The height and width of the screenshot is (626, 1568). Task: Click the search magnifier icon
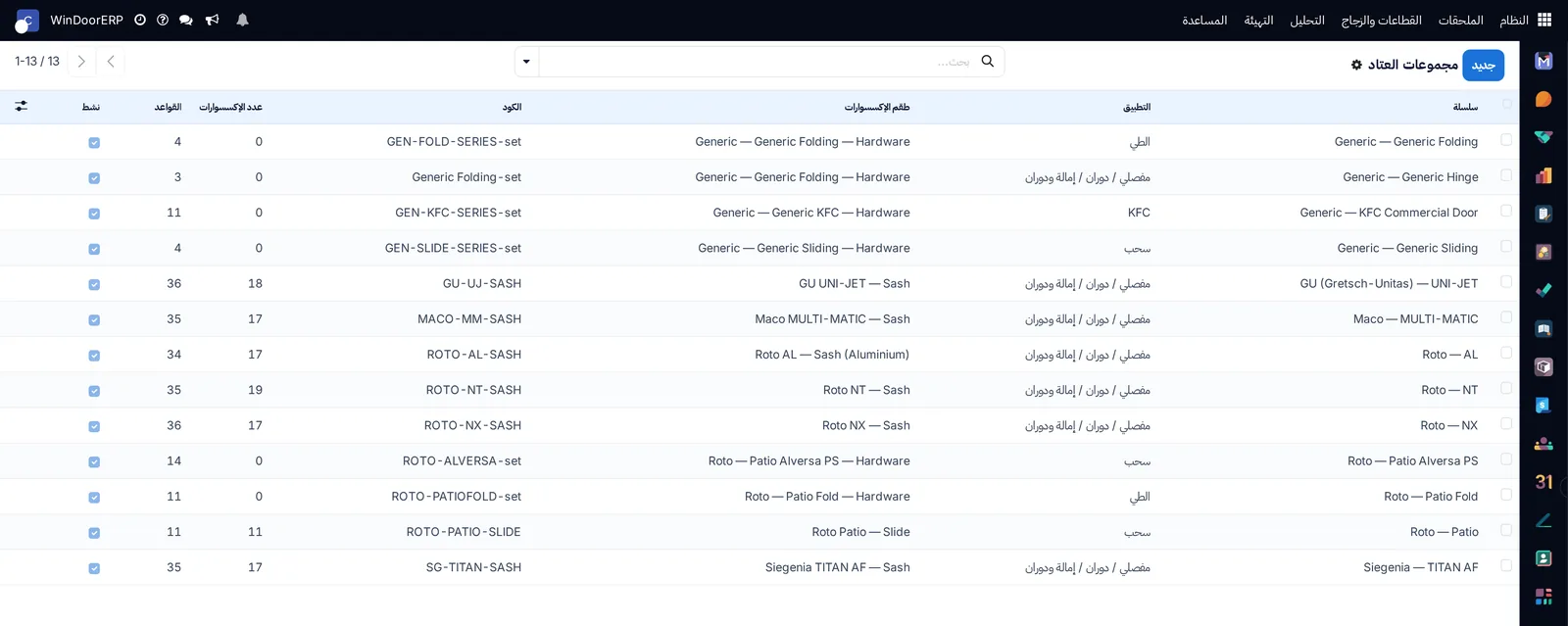(987, 61)
